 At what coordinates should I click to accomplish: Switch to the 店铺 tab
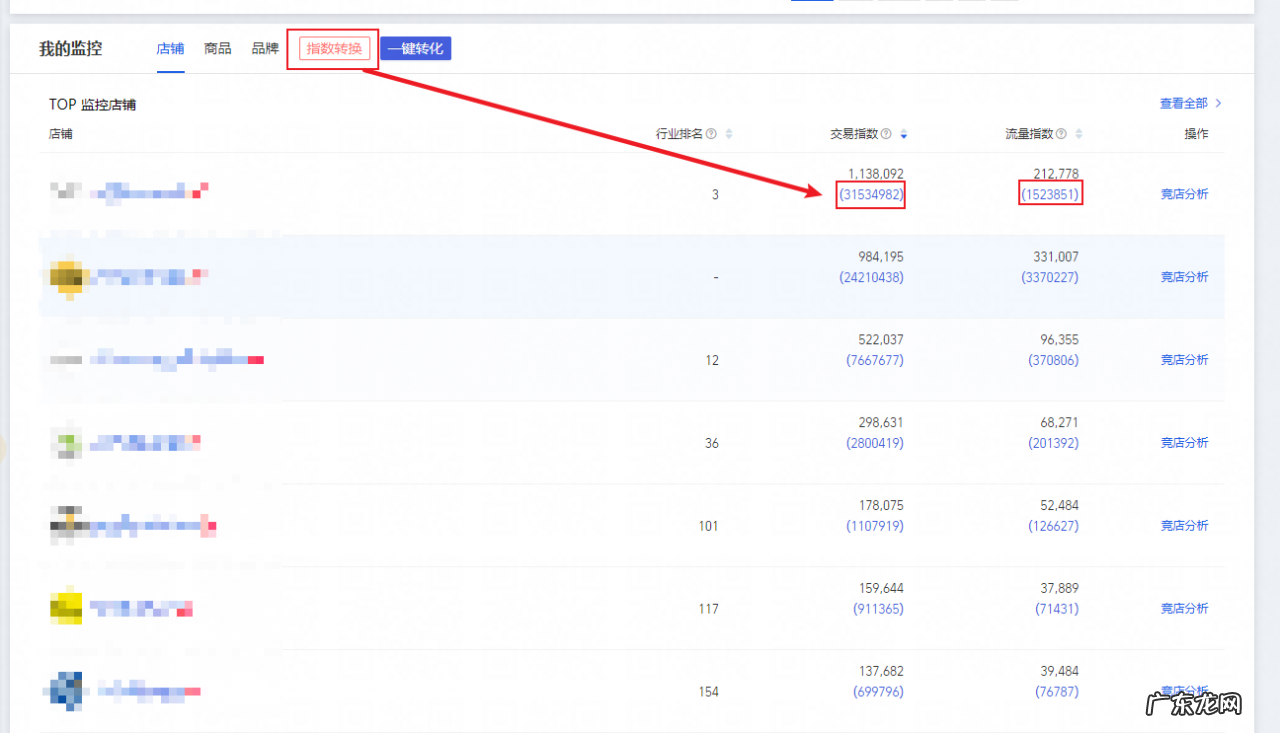[170, 49]
